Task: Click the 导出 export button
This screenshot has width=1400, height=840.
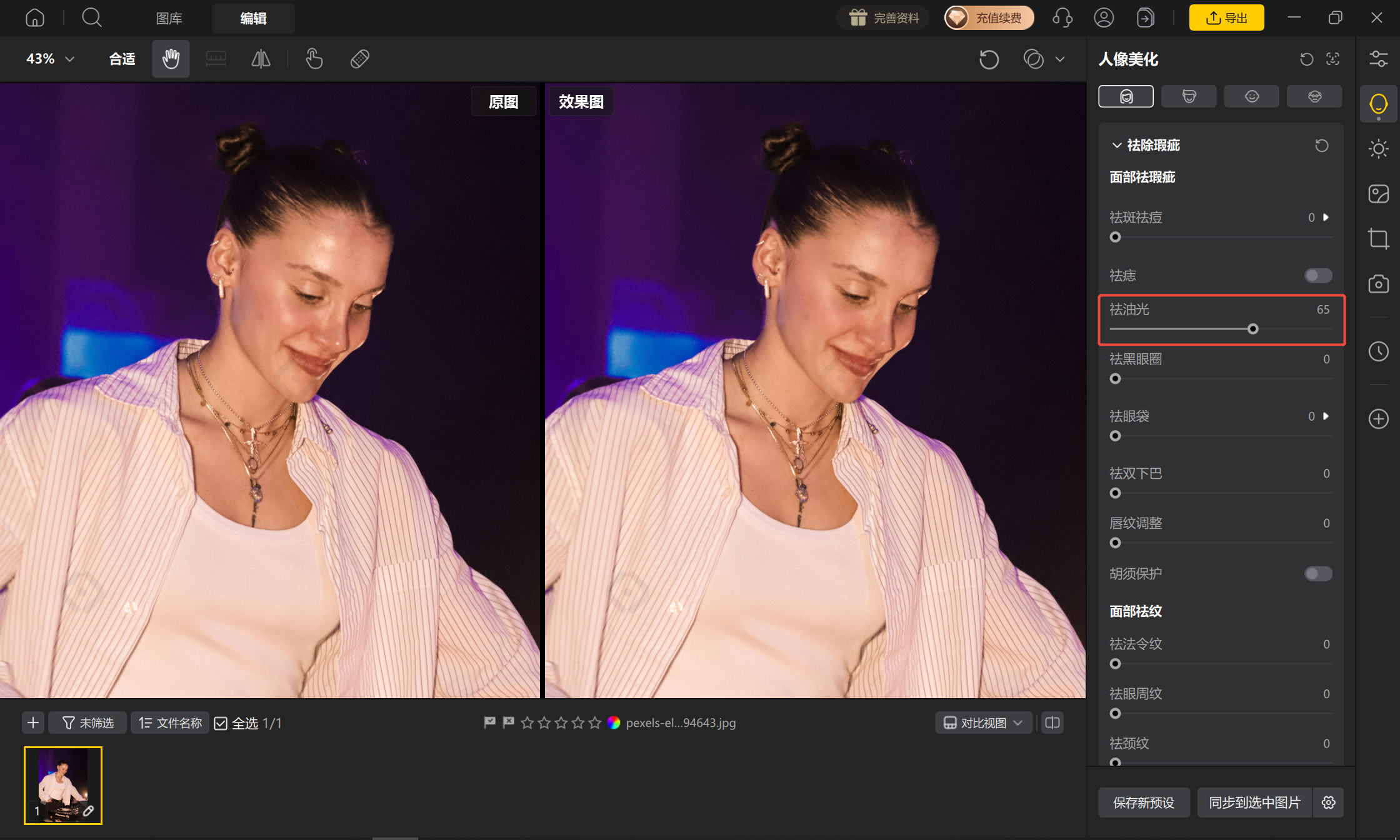Action: click(x=1226, y=17)
